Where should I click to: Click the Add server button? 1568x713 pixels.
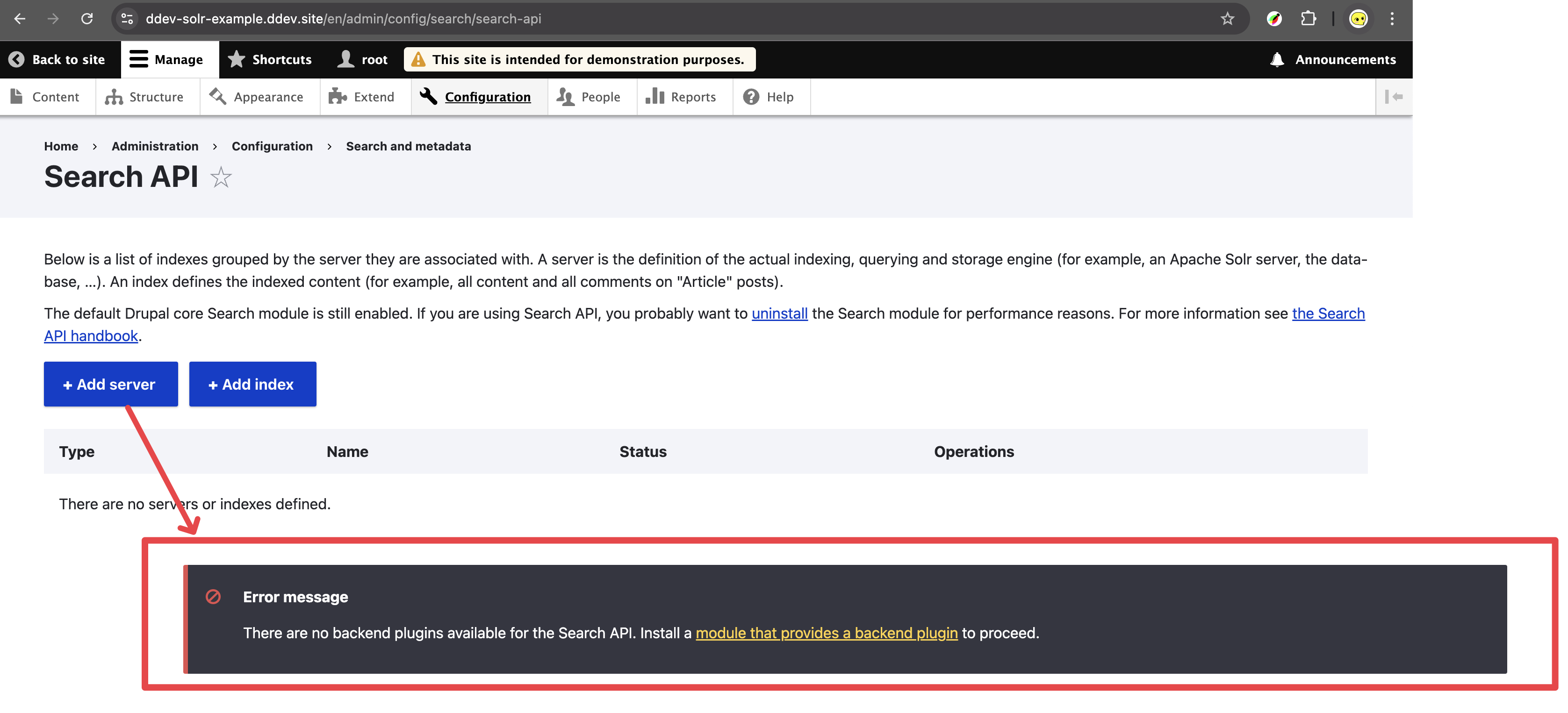(x=111, y=385)
